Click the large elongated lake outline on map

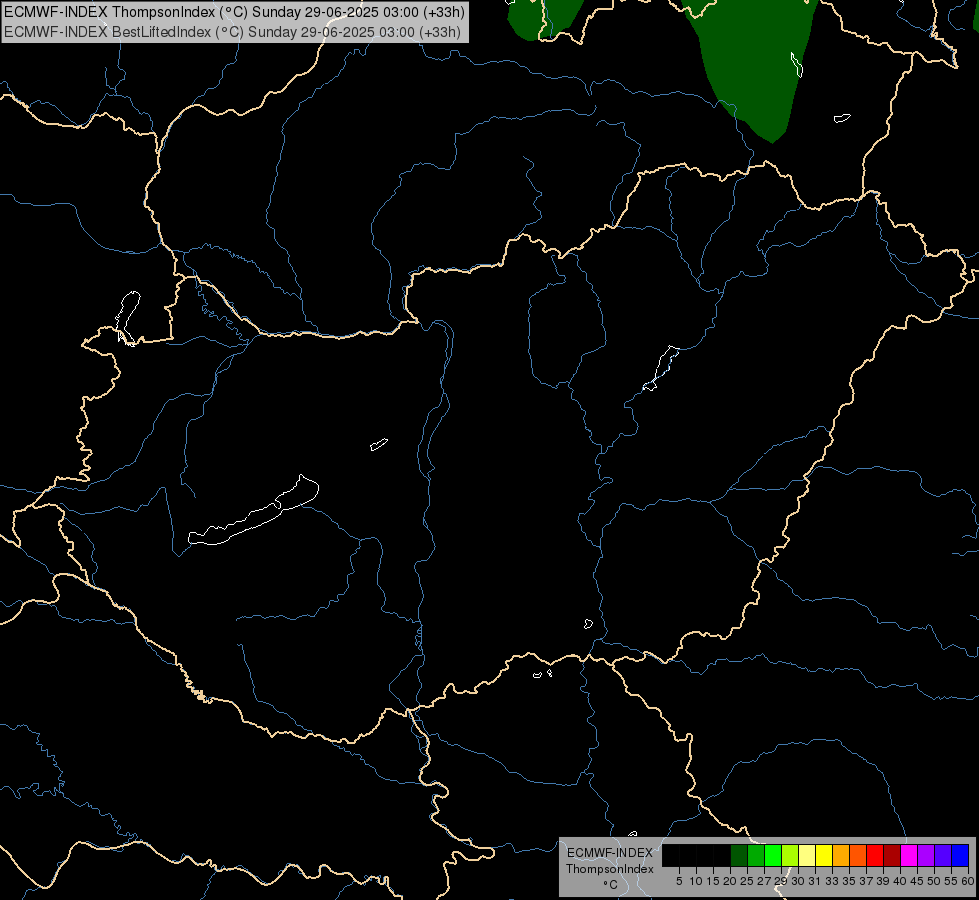253,512
